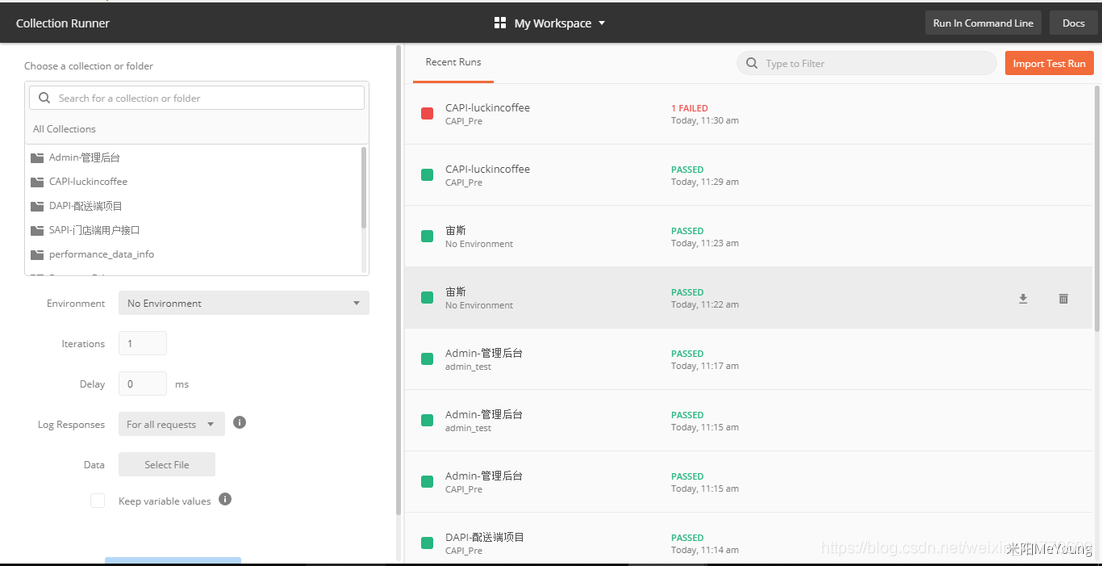
Task: Click the collection search field
Action: coord(197,98)
